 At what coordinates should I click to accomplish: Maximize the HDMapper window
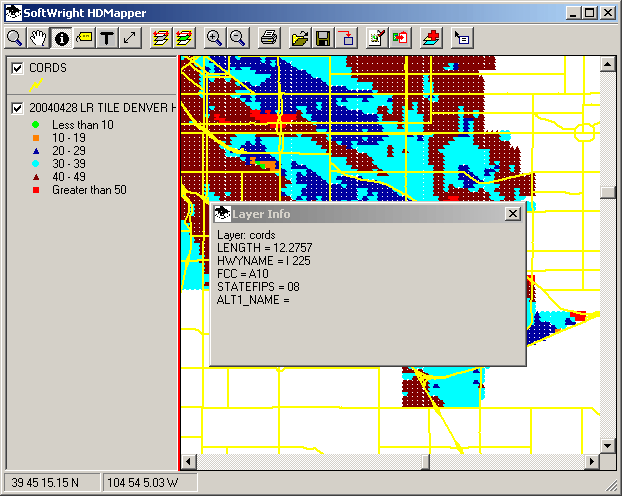[589, 13]
